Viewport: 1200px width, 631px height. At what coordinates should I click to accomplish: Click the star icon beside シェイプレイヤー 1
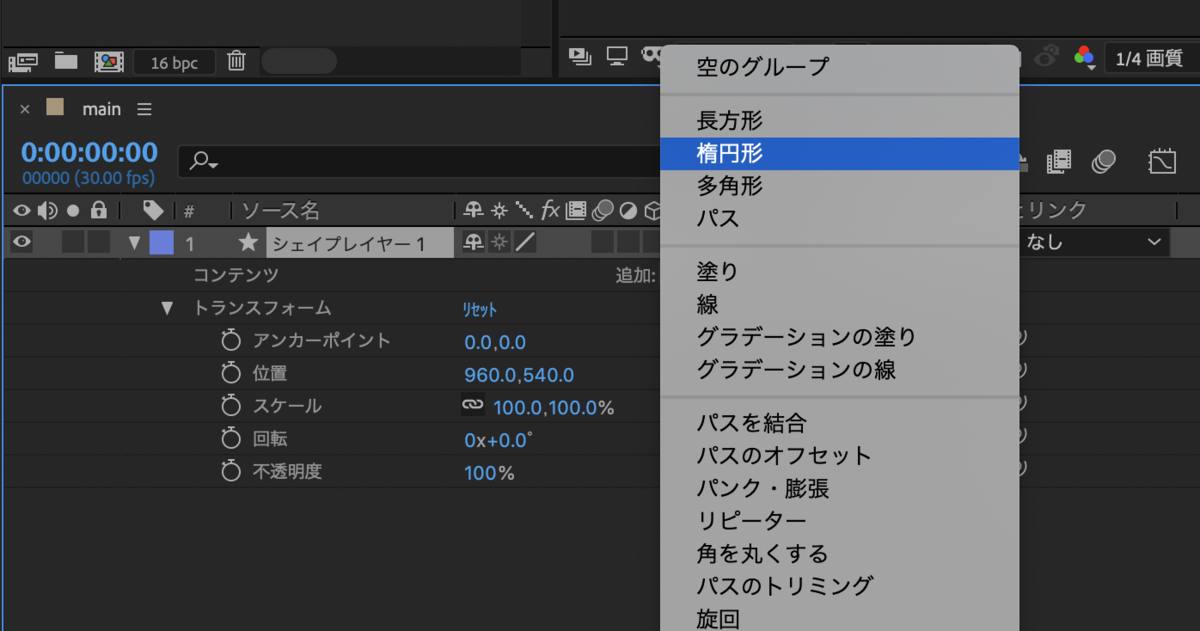pos(248,242)
